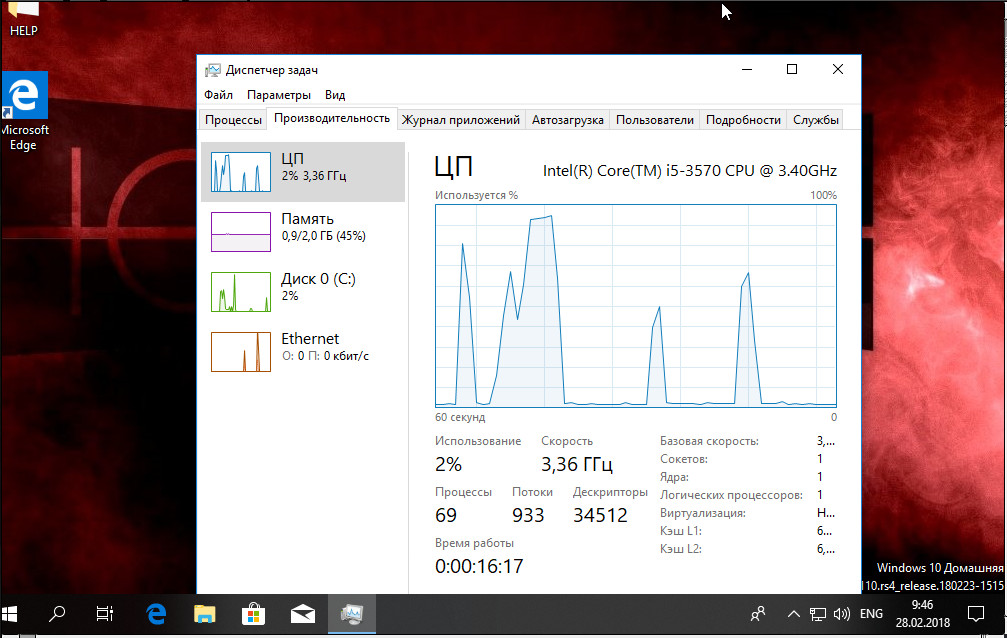1007x638 pixels.
Task: Click the Task Manager title bar icon
Action: pos(213,70)
